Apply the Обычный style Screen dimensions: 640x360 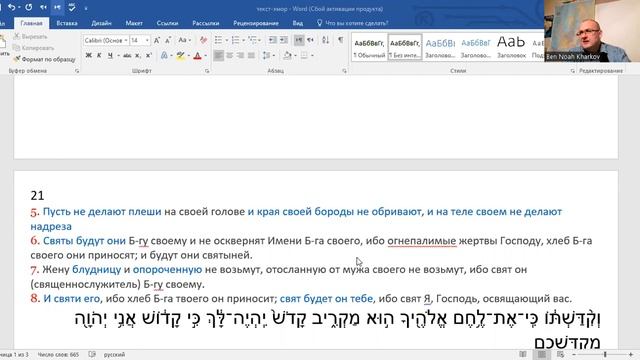pos(369,47)
